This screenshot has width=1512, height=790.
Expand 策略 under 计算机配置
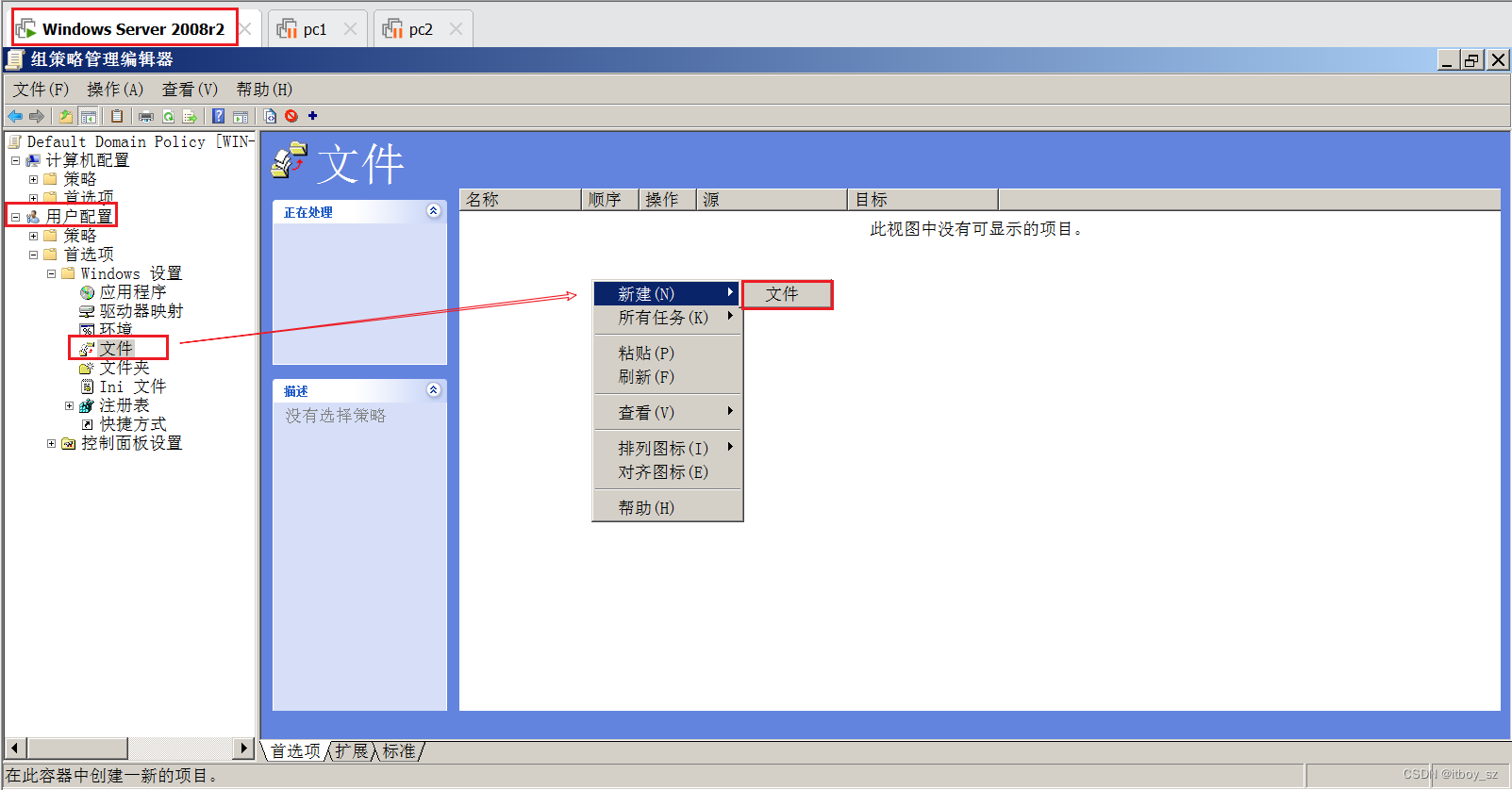click(33, 179)
